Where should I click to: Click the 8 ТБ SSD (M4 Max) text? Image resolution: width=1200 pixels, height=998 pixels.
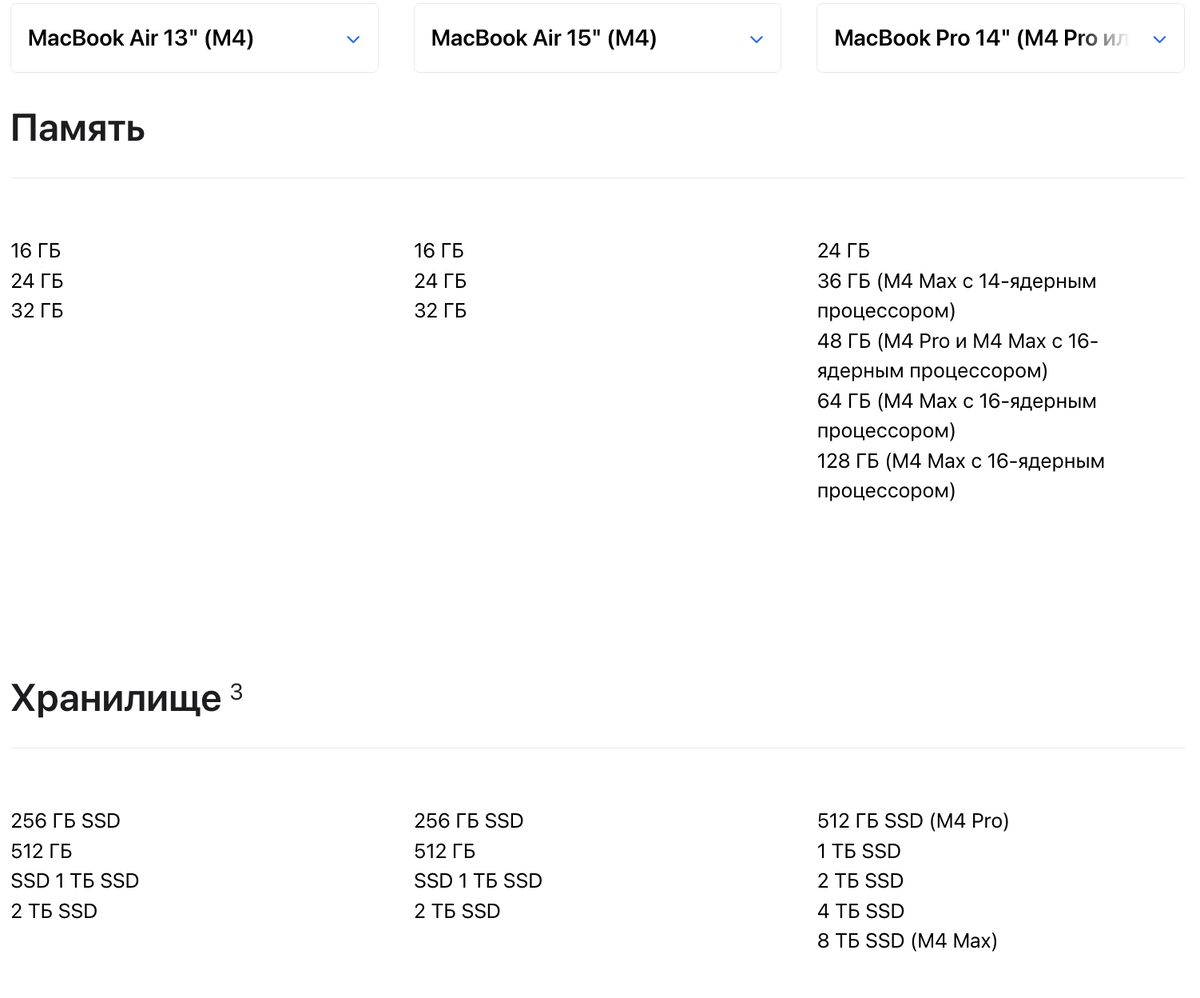[x=907, y=941]
